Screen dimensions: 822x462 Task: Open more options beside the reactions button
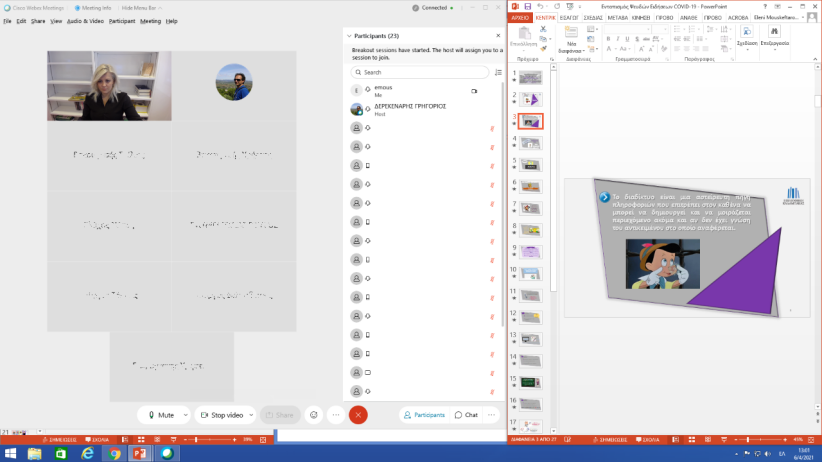click(x=336, y=415)
